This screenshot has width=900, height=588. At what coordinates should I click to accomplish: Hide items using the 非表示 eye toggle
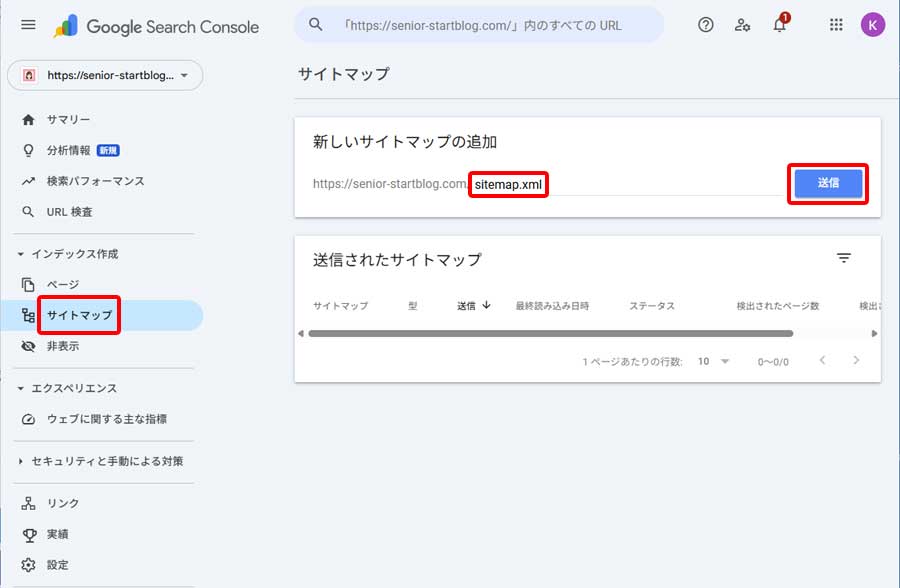tap(30, 344)
